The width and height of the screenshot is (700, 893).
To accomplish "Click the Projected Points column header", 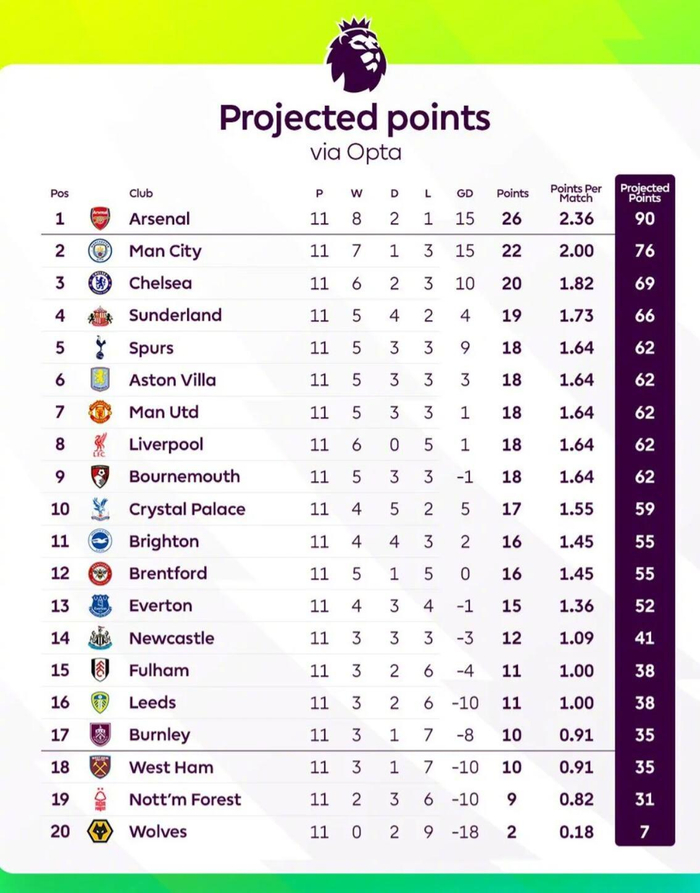I will click(x=645, y=192).
